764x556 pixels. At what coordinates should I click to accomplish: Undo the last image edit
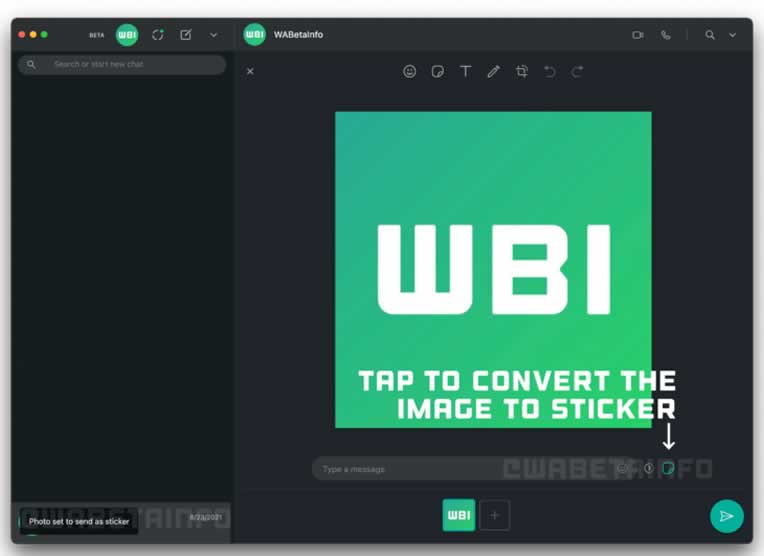click(x=550, y=72)
